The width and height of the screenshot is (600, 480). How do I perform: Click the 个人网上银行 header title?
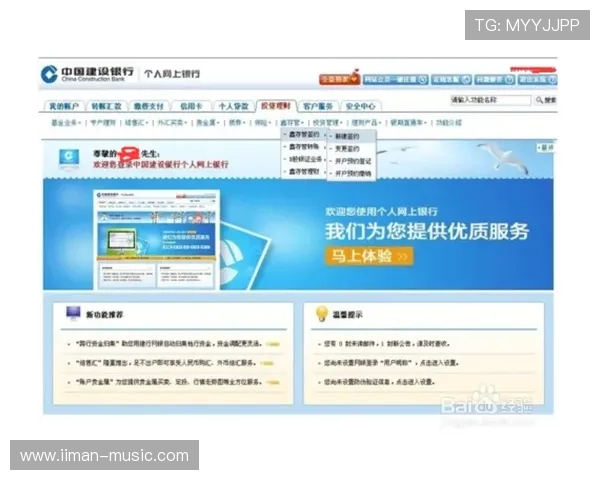pyautogui.click(x=172, y=74)
